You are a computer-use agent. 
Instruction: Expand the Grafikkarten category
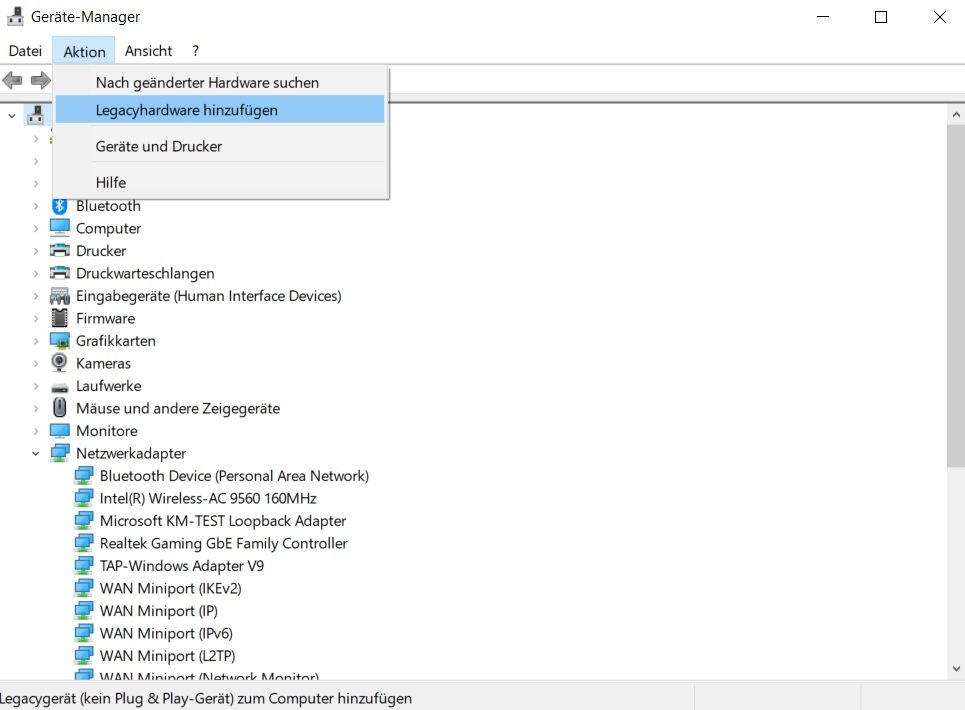(x=36, y=341)
